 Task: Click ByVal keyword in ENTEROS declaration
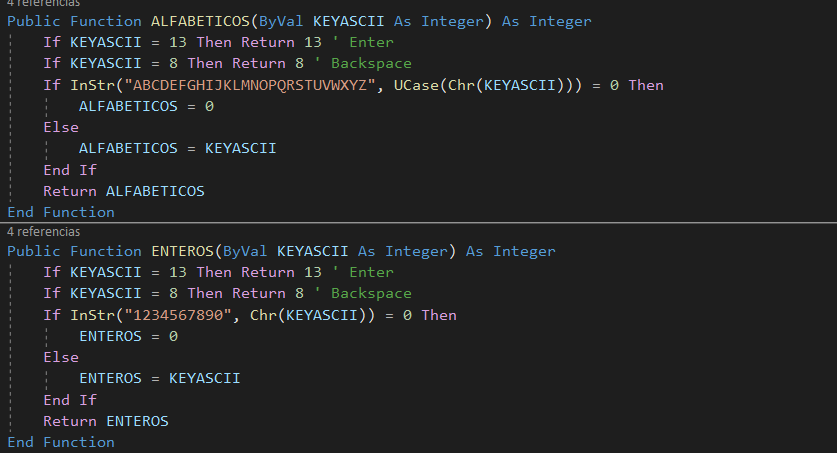[x=245, y=251]
